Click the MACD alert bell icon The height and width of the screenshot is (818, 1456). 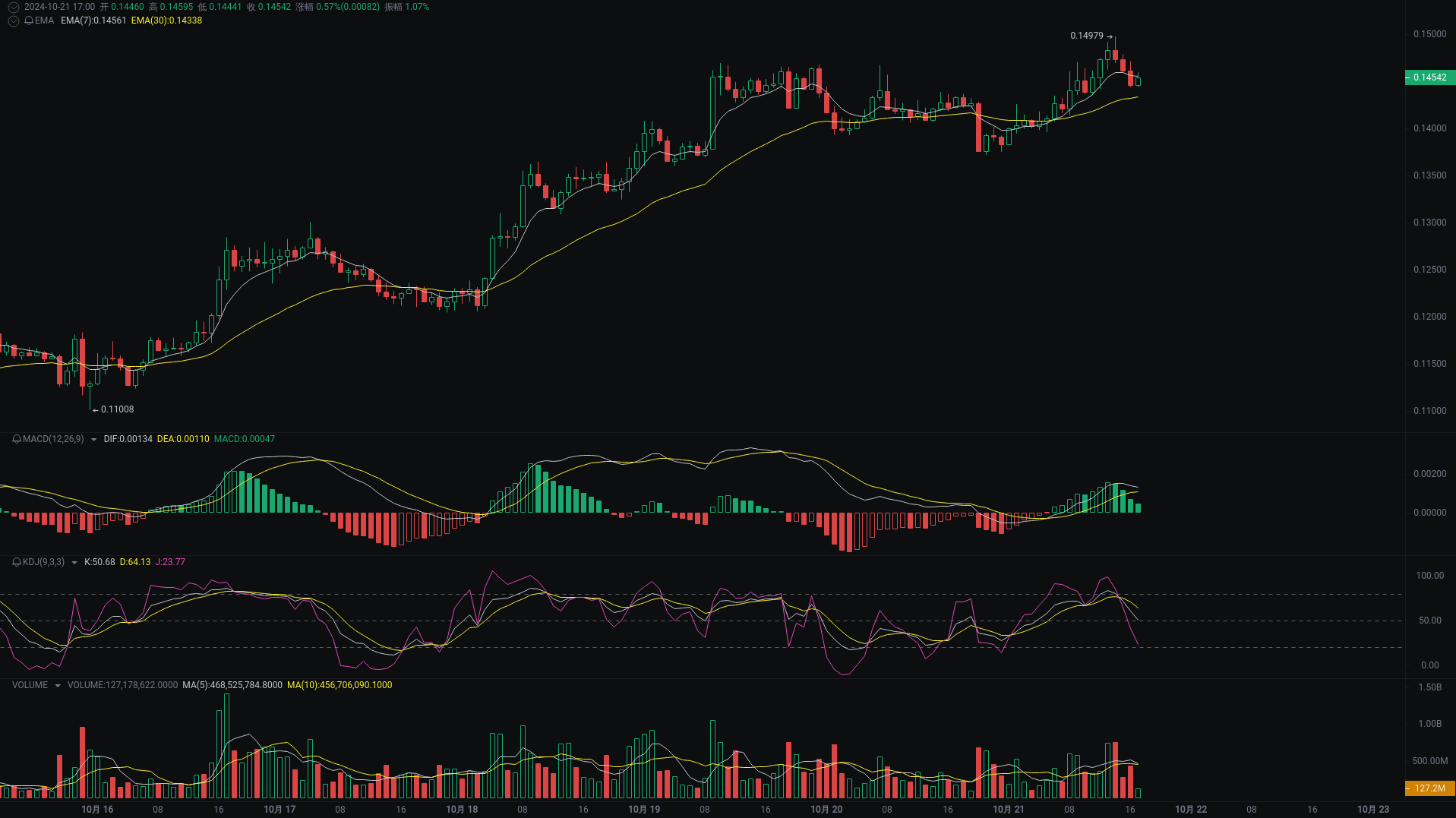[x=17, y=439]
